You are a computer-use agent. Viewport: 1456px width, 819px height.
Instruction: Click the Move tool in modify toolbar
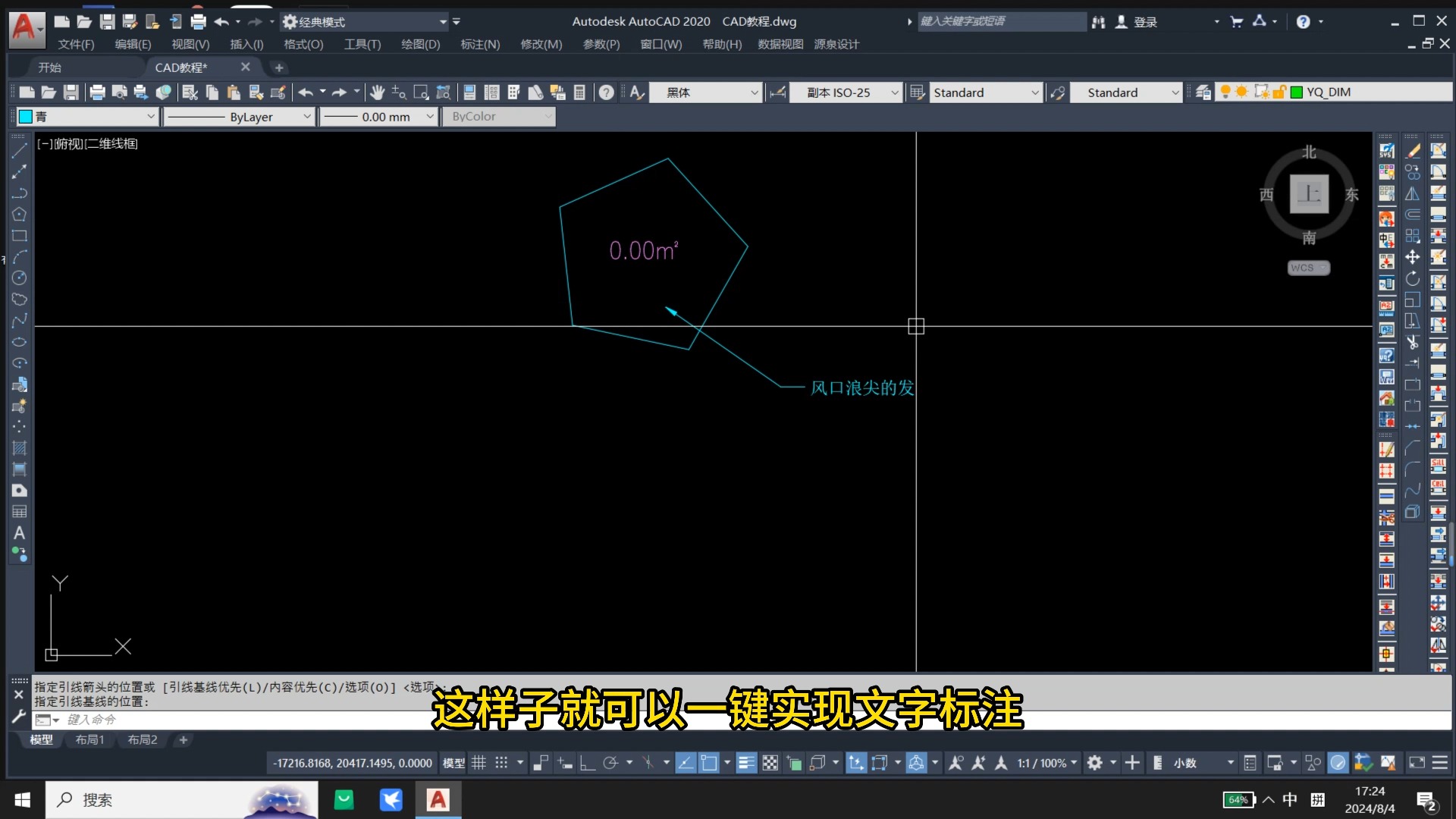click(1412, 258)
